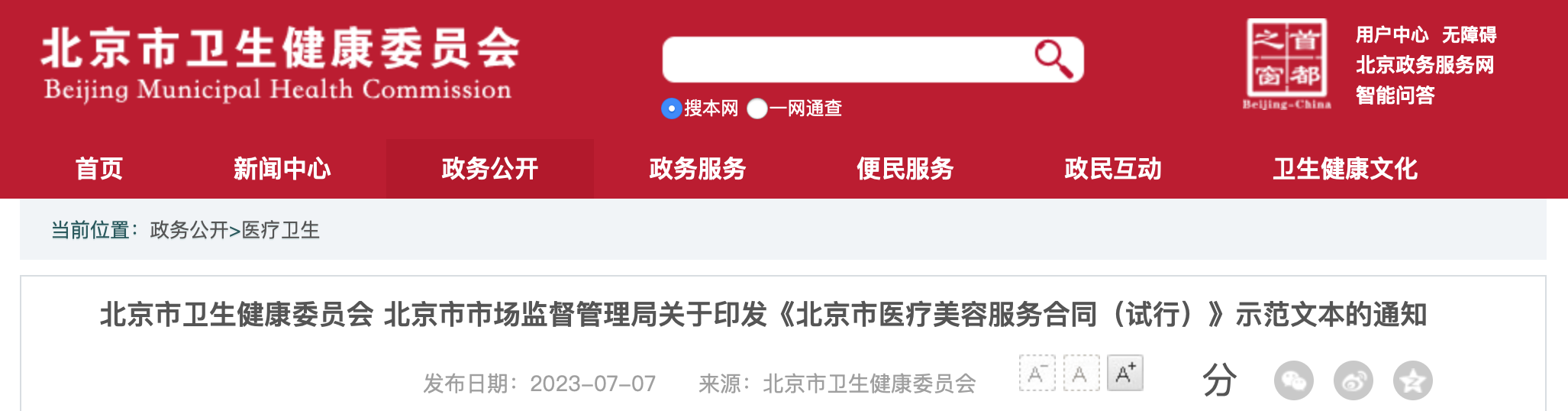
Task: Open the 新闻中心 navigation tab
Action: click(282, 169)
